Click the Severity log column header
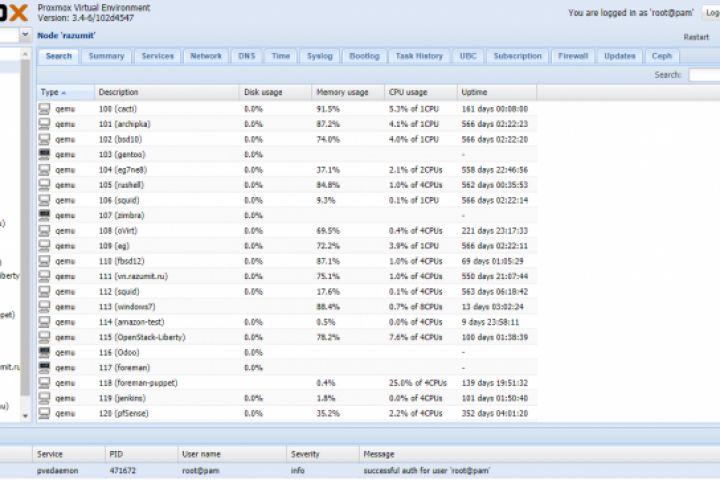The width and height of the screenshot is (720, 480). [323, 454]
